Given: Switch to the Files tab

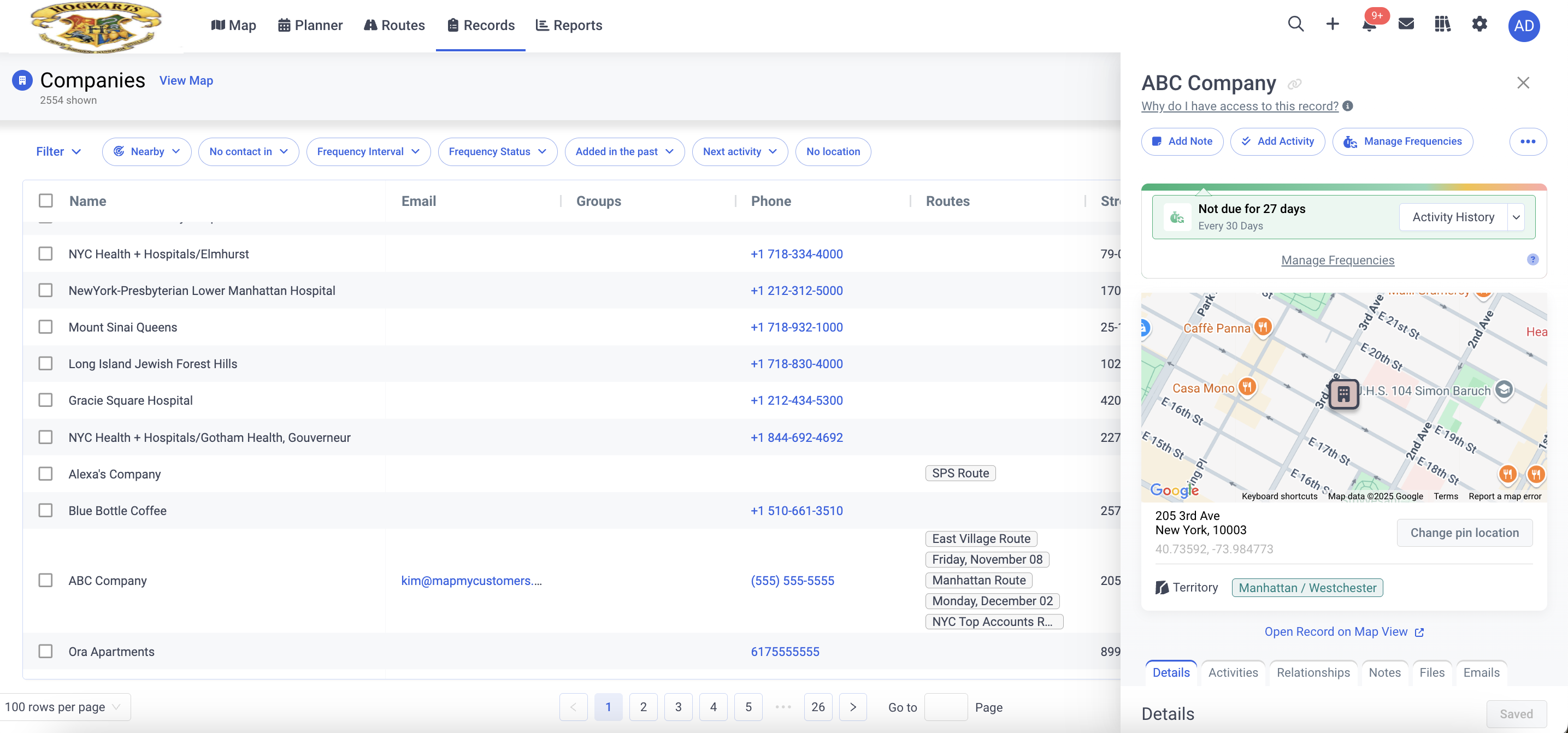Looking at the screenshot, I should click(x=1431, y=672).
